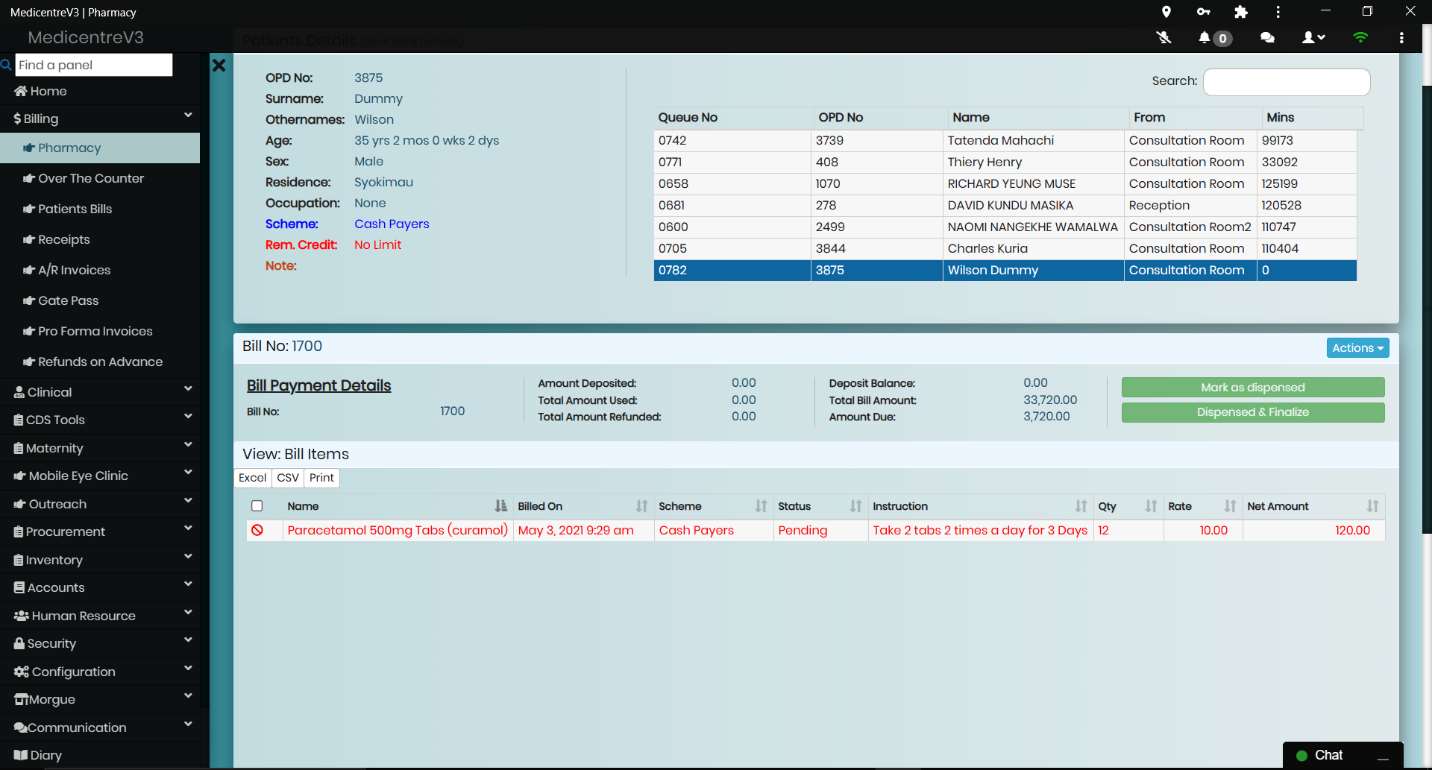Export bill items as CSV
This screenshot has height=770, width=1432.
(x=288, y=478)
